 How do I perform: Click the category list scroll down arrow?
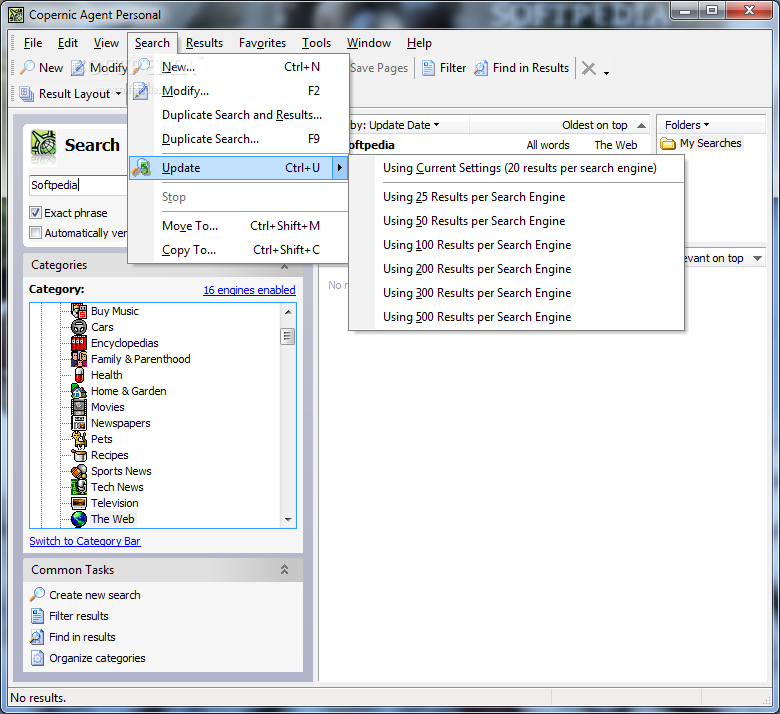click(288, 519)
